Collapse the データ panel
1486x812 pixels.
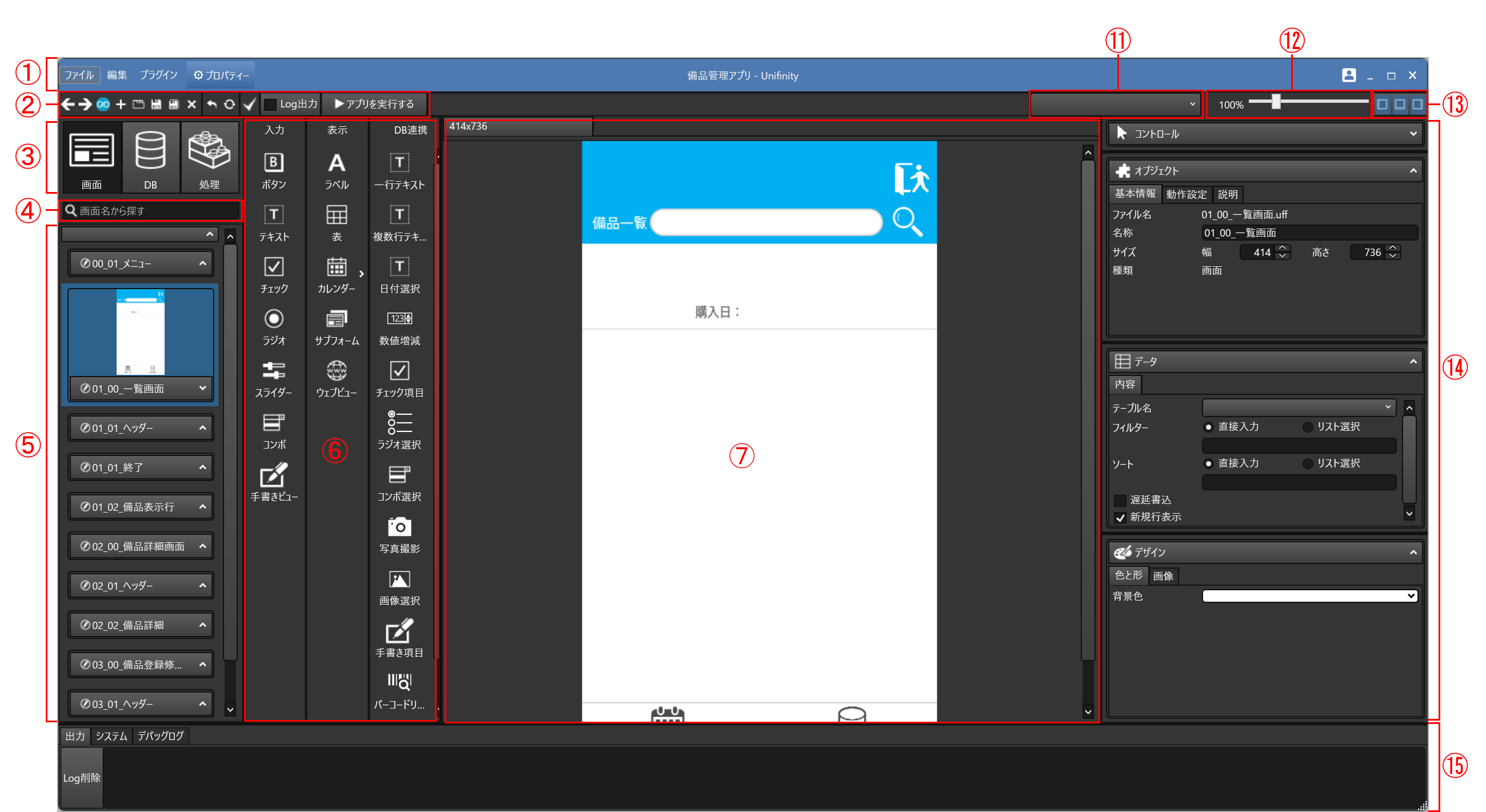1413,362
